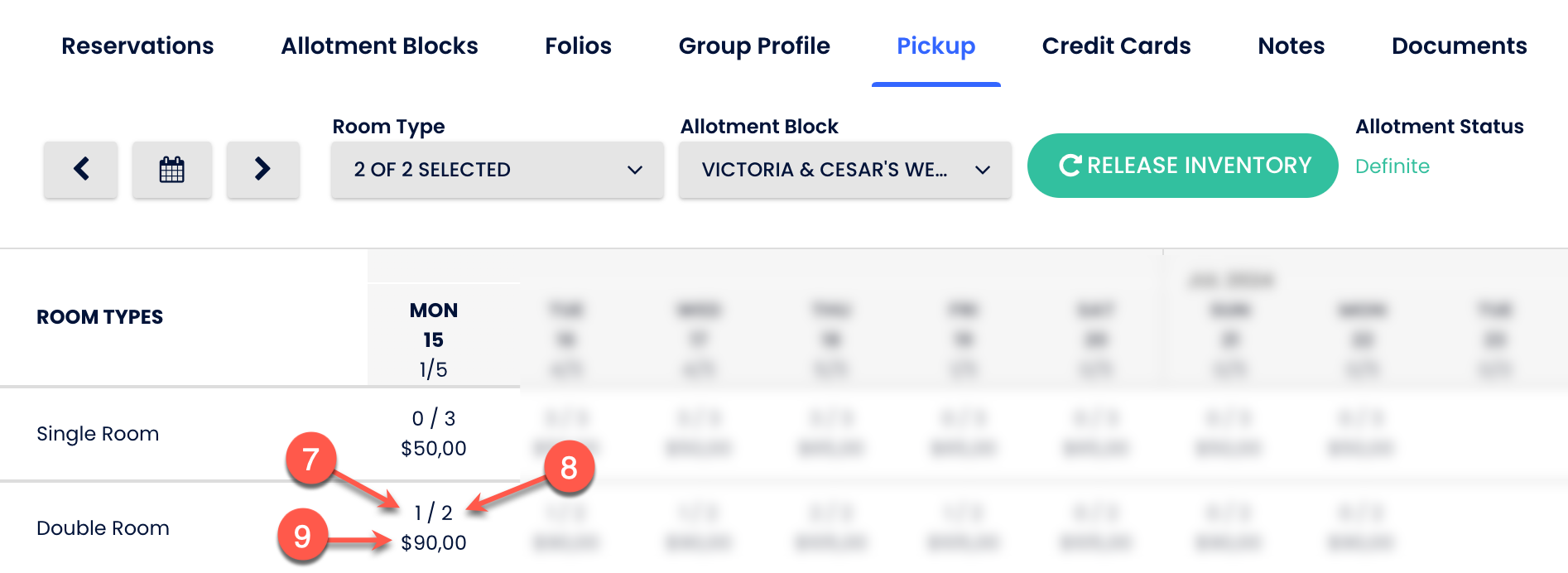Expand the Room Type dropdown
Screen dimensions: 1568x573
pos(497,170)
